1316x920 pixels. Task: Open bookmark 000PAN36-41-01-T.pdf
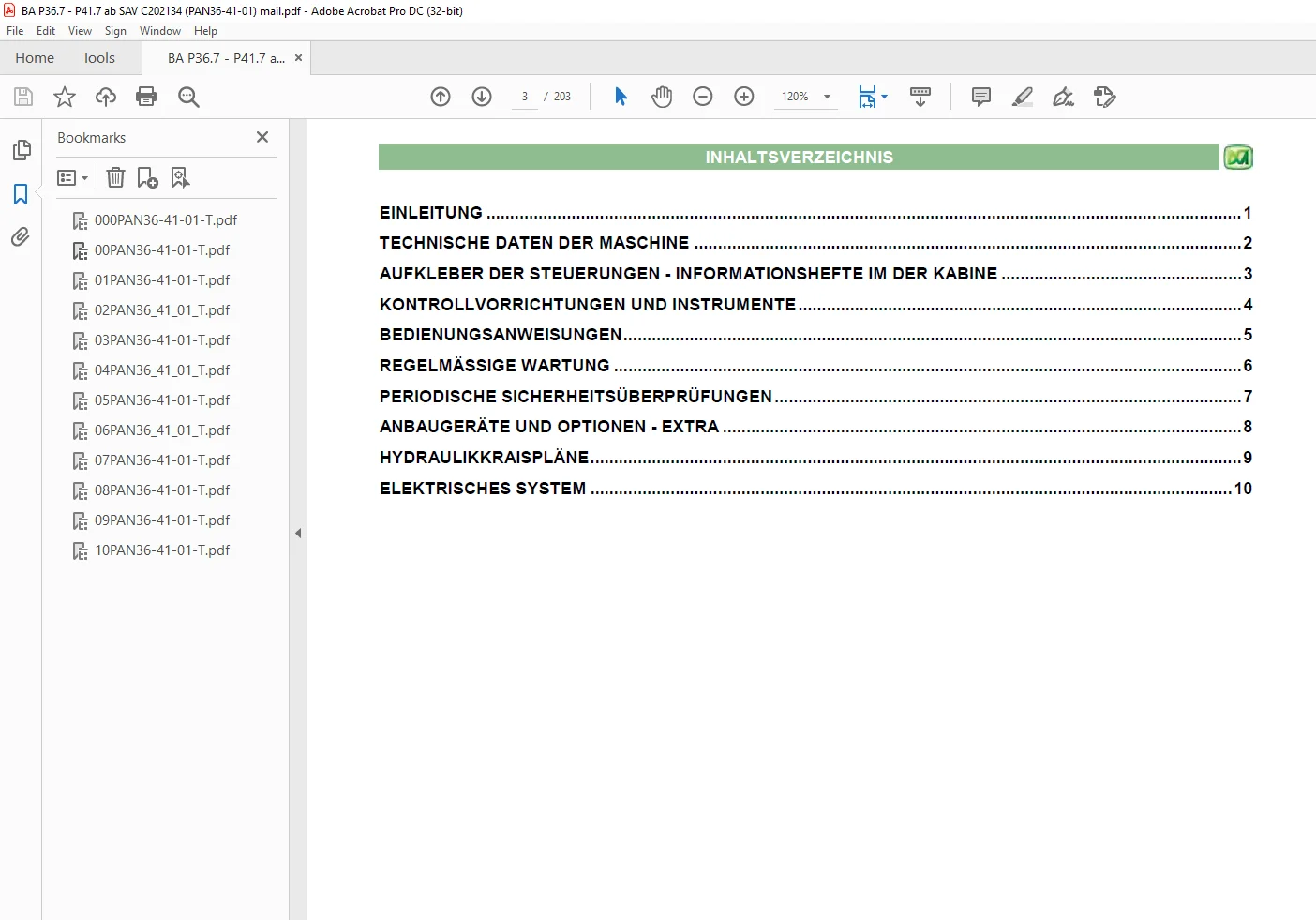click(166, 220)
